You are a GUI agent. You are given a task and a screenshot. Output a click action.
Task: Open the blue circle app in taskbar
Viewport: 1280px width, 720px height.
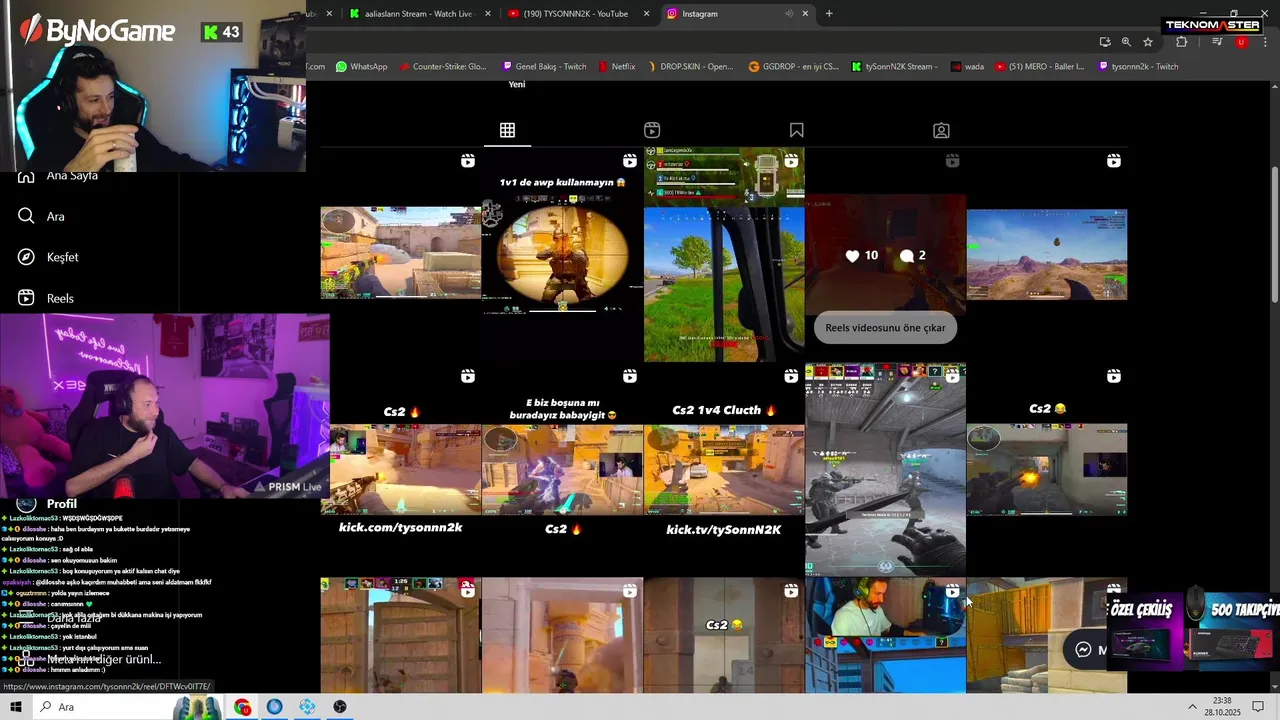click(275, 707)
